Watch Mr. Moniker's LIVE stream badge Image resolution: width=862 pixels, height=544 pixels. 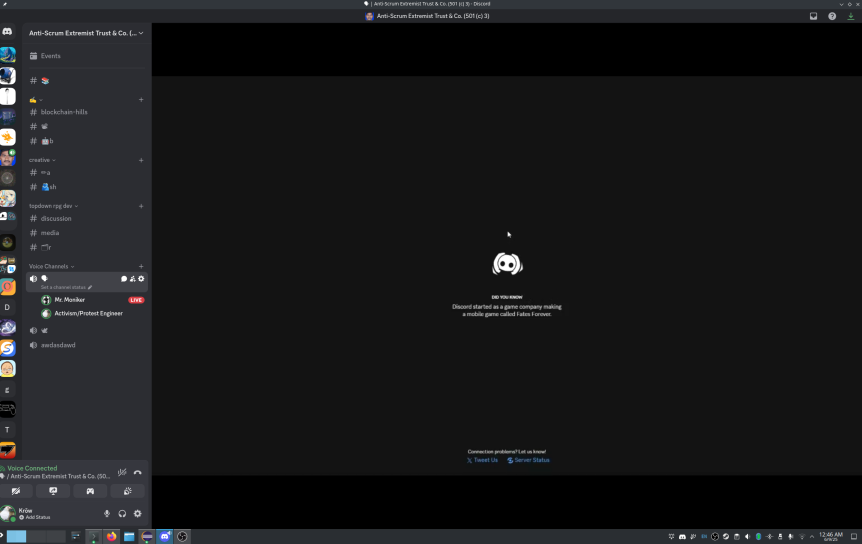click(136, 300)
